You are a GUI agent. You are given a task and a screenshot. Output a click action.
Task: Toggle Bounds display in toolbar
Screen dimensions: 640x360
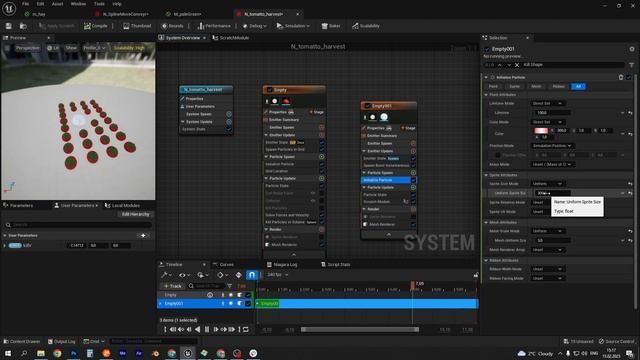pyautogui.click(x=172, y=26)
